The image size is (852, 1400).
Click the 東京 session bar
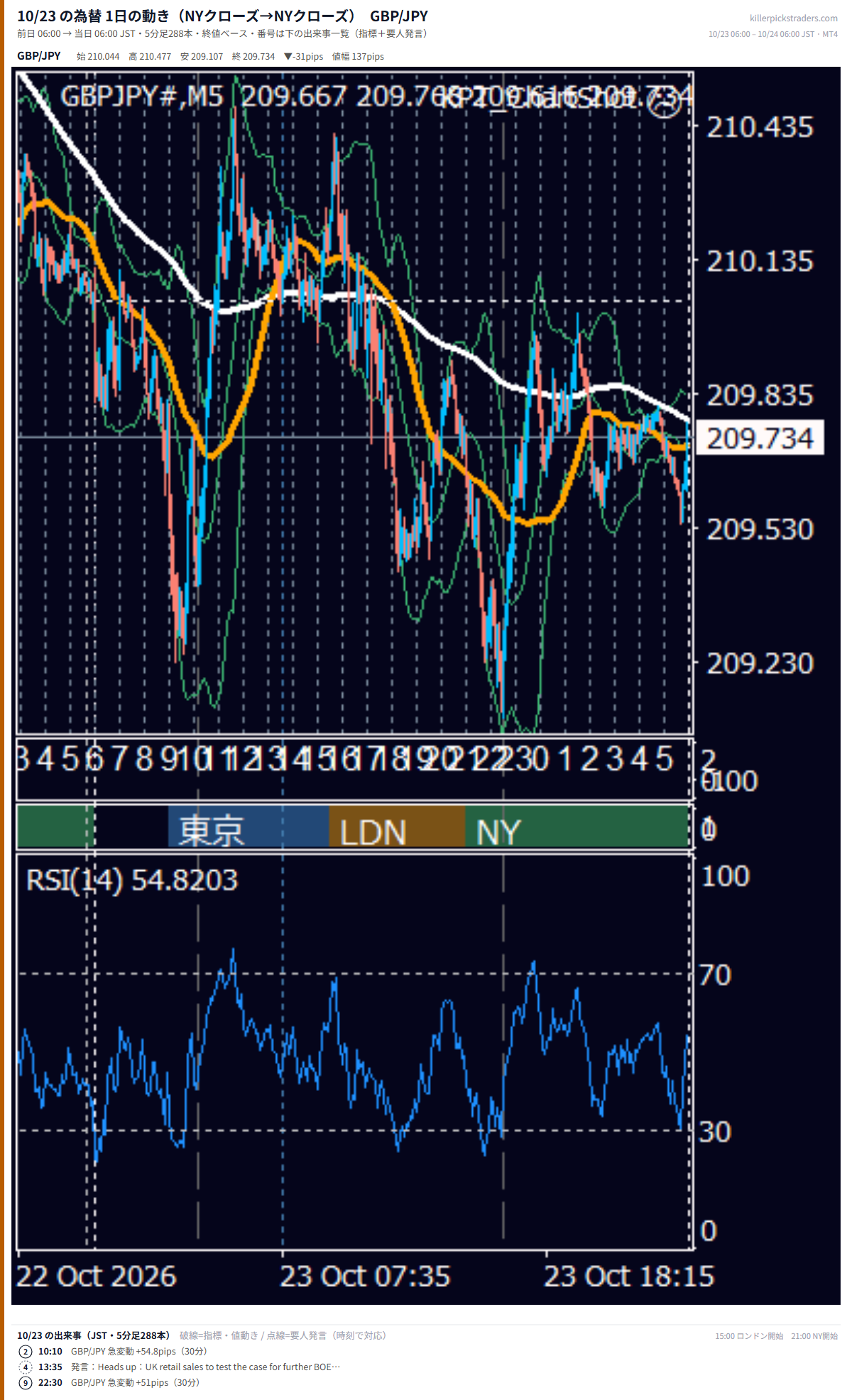[x=248, y=827]
